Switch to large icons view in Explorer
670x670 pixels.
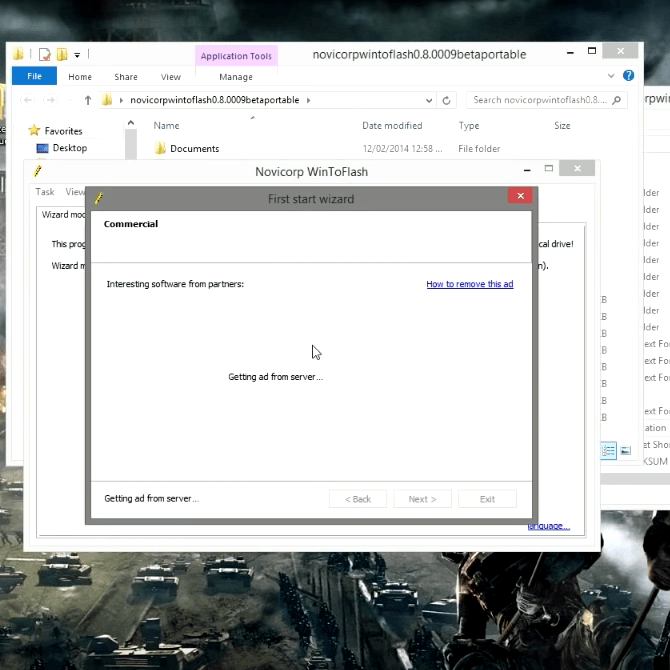(625, 451)
